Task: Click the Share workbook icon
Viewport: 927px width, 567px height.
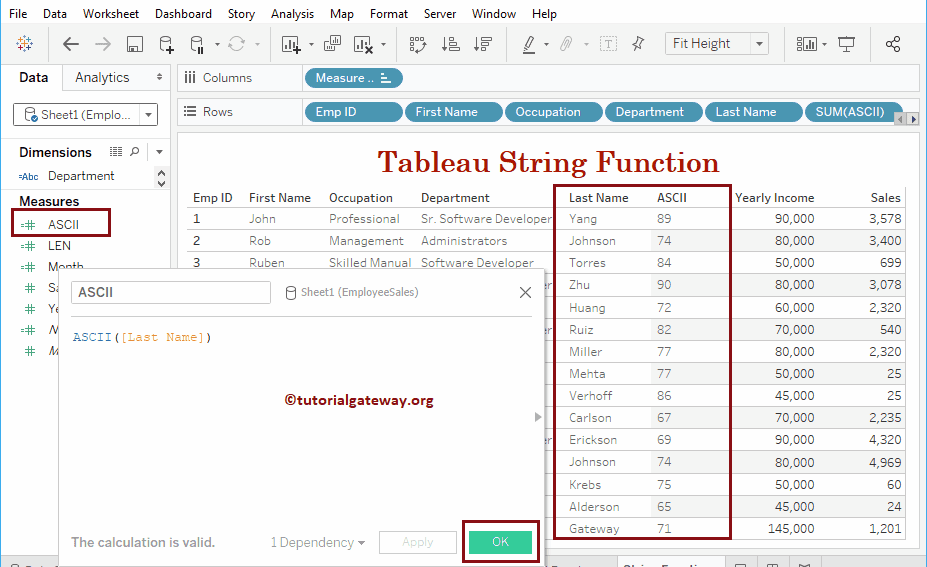Action: tap(893, 44)
